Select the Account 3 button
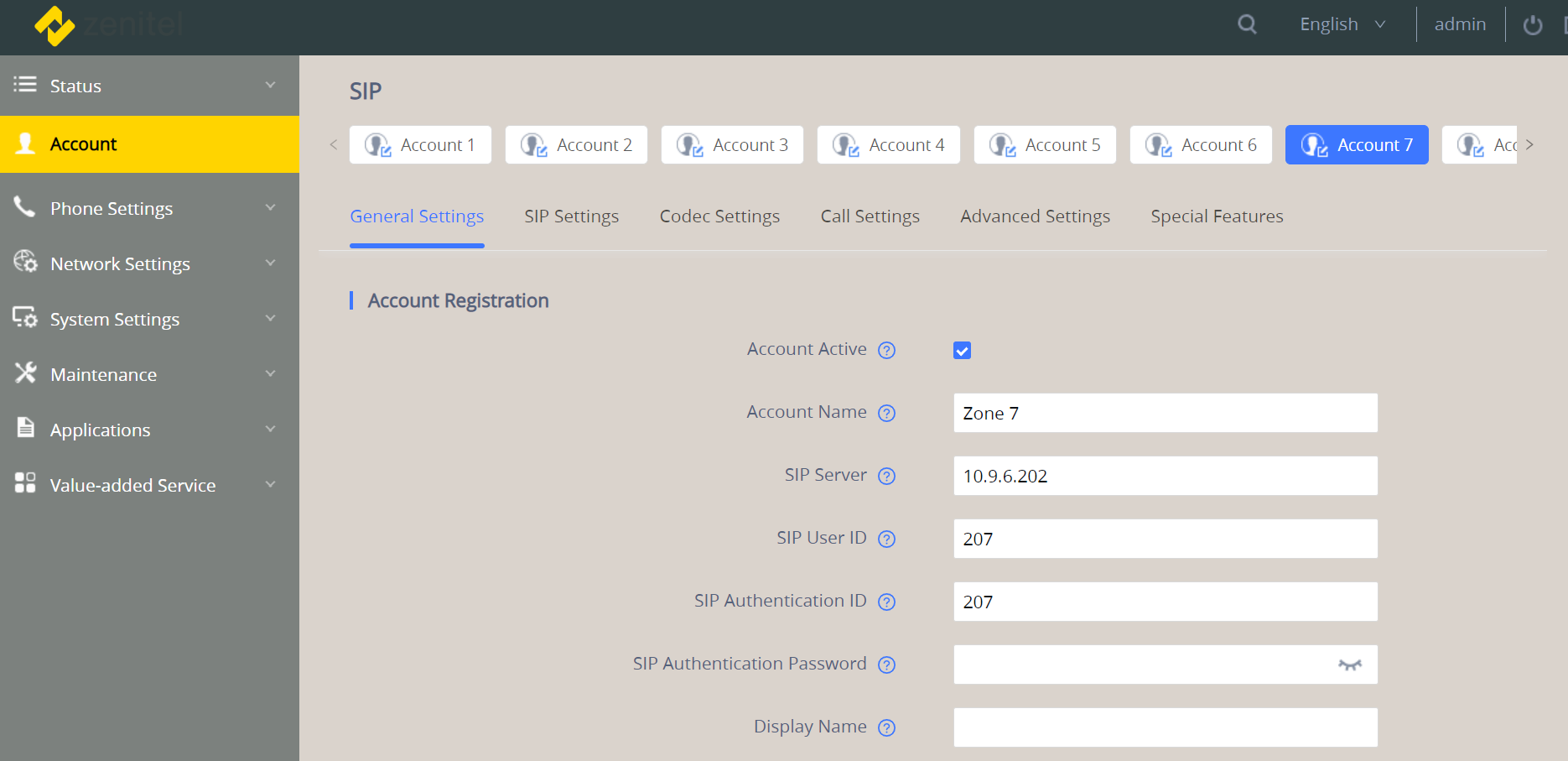1568x761 pixels. click(732, 145)
